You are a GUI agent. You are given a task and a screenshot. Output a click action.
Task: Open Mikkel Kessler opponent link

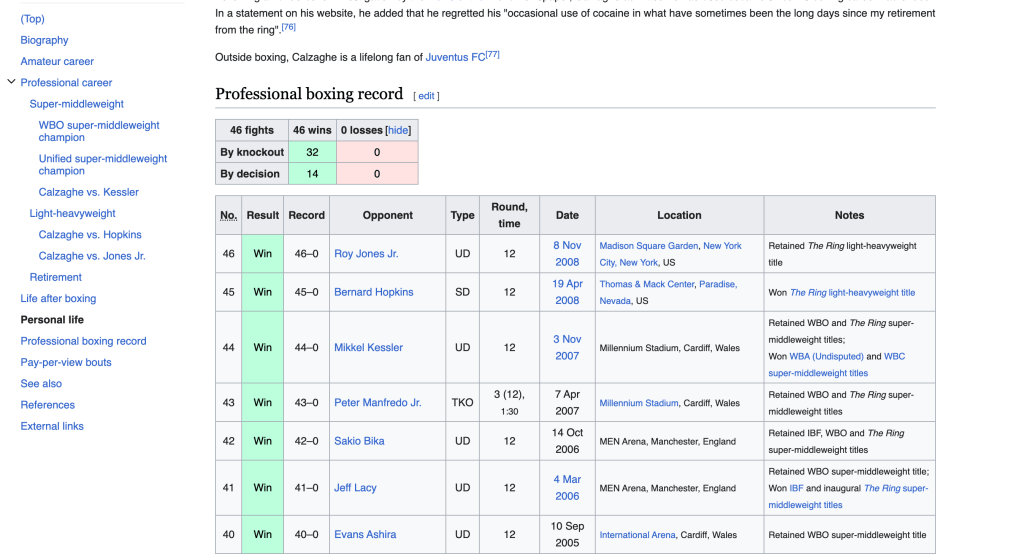pos(368,348)
